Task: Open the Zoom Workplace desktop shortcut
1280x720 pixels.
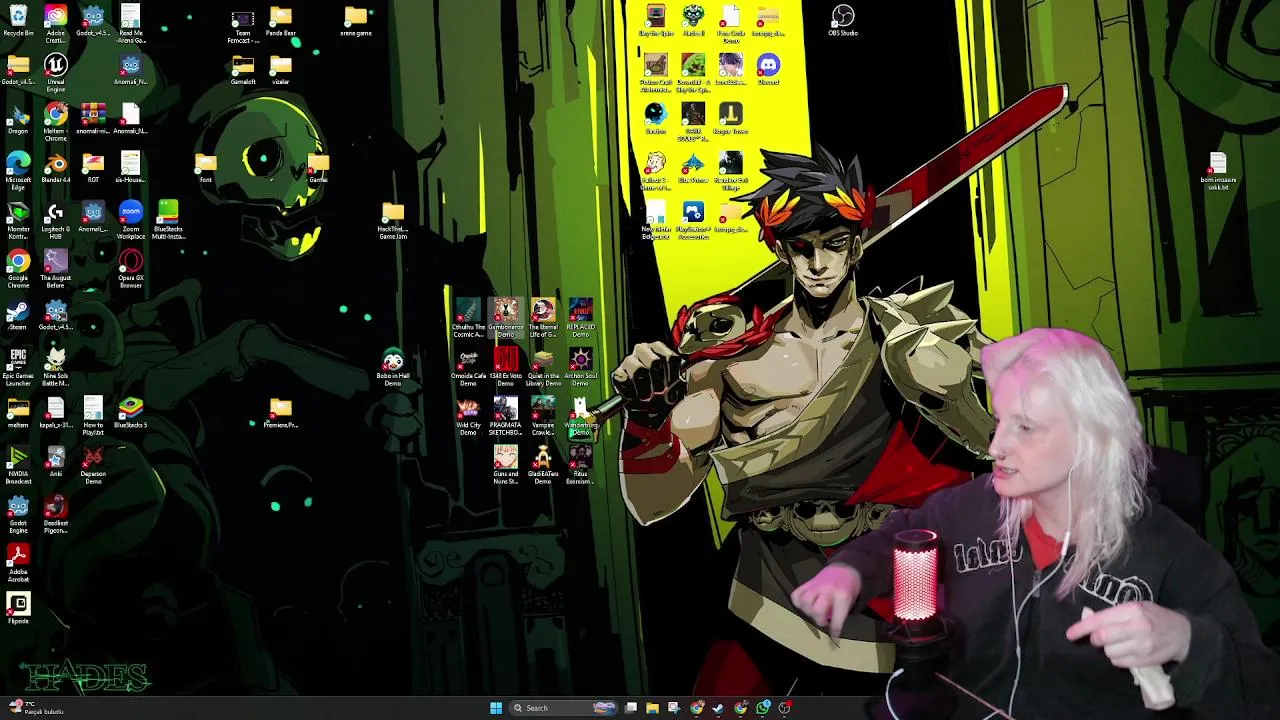Action: (131, 221)
